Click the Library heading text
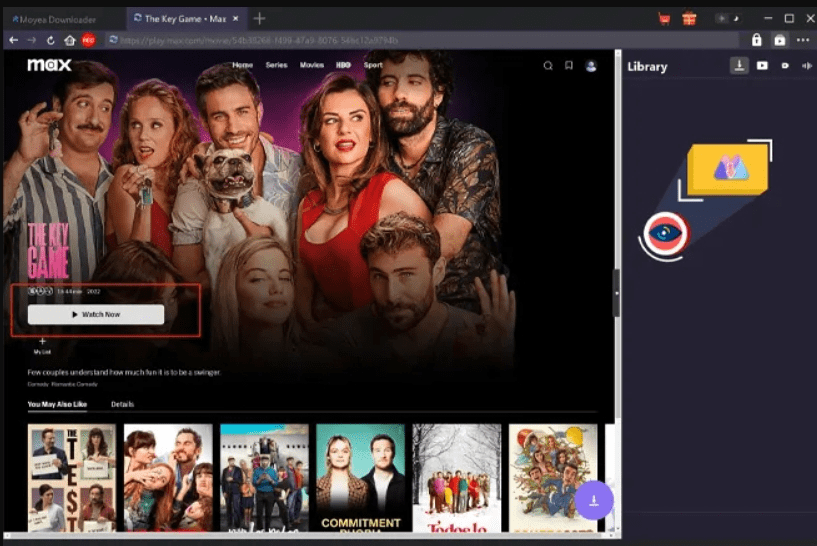Viewport: 817px width, 546px height. tap(647, 67)
